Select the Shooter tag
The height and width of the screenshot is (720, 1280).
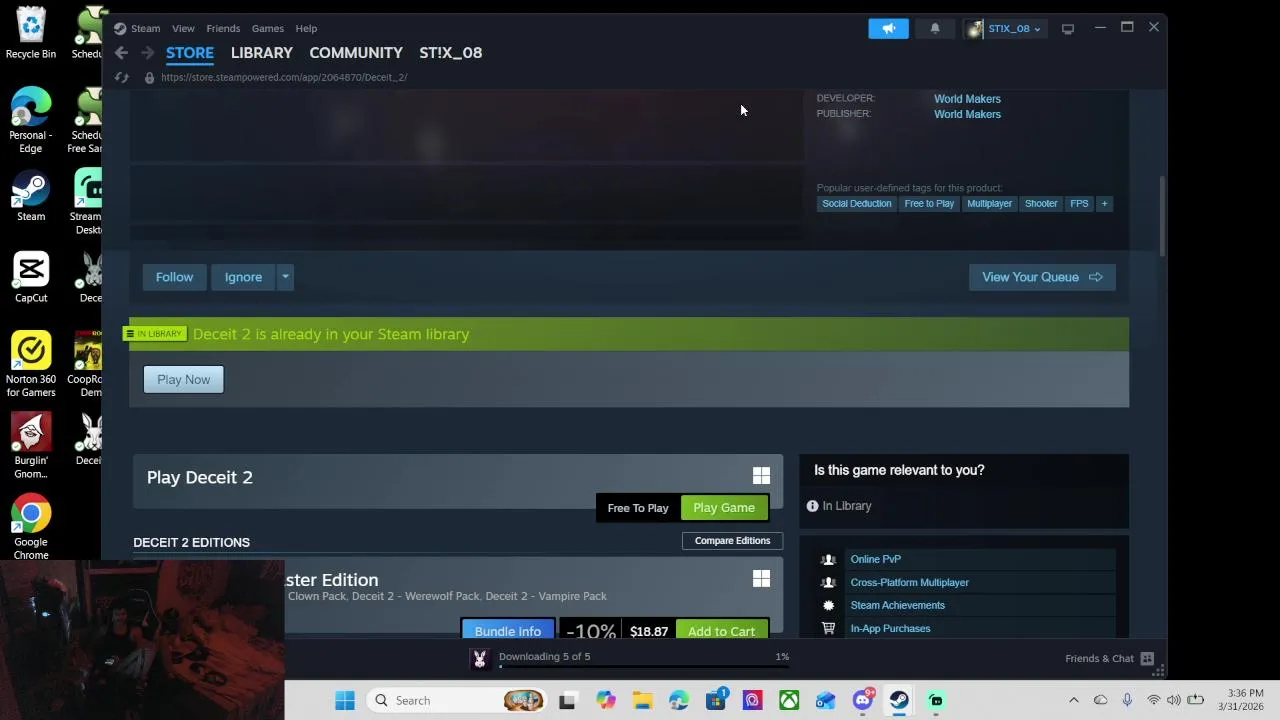(1041, 203)
